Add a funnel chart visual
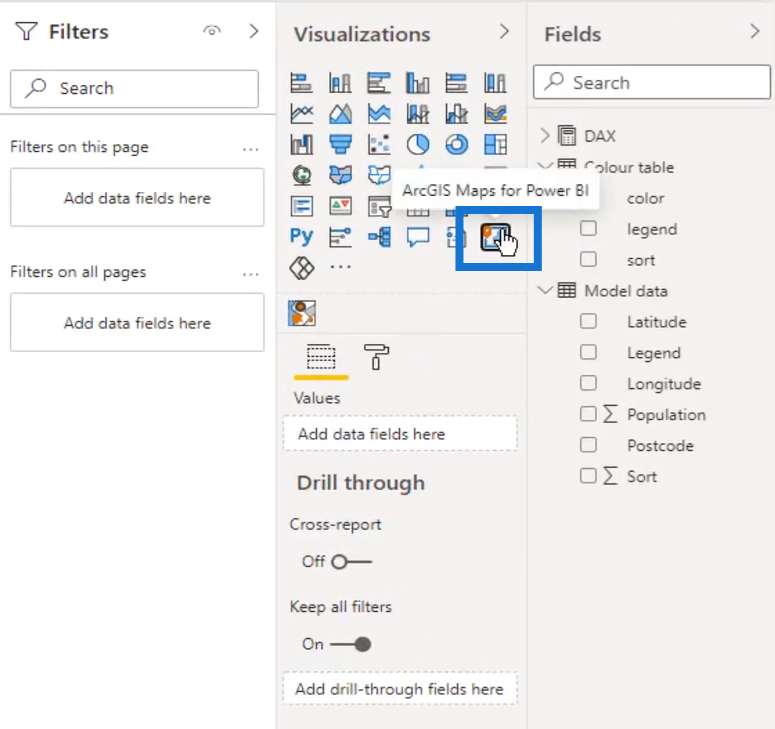The width and height of the screenshot is (775, 729). 341,145
